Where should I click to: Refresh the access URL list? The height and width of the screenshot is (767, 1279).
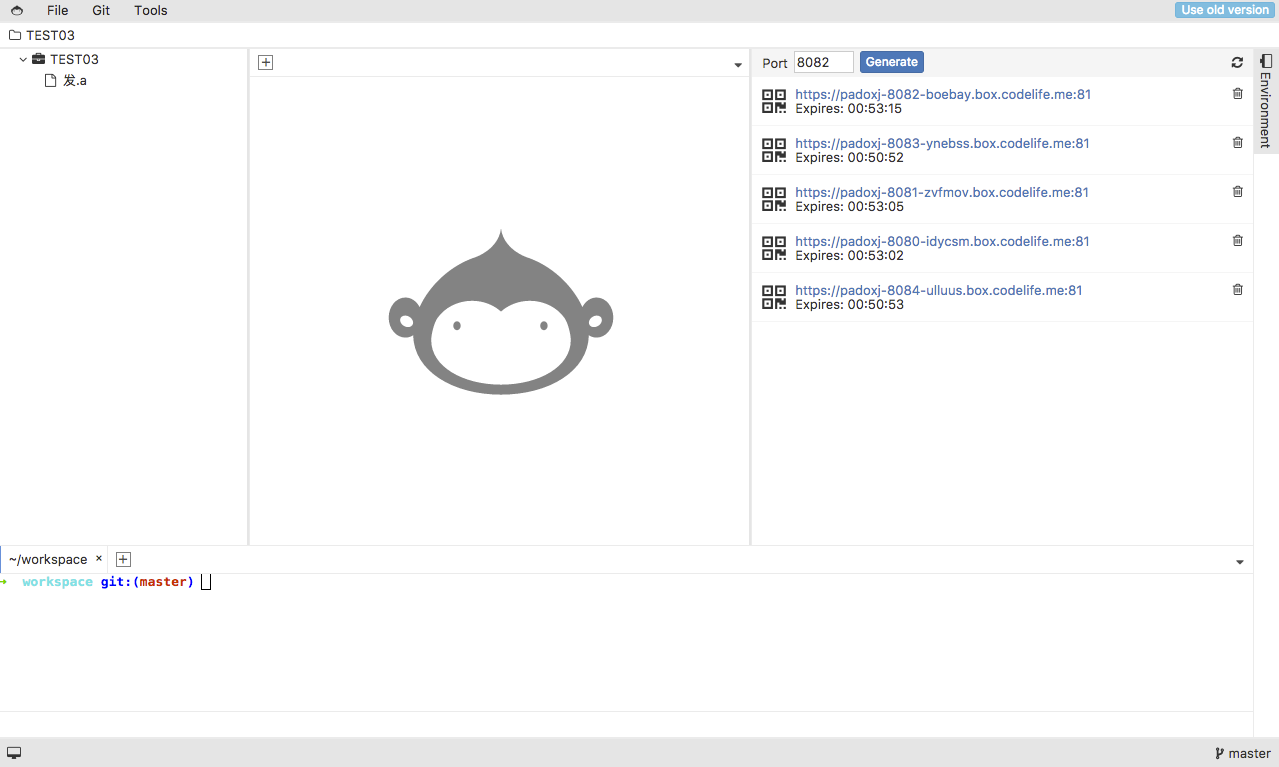tap(1237, 62)
